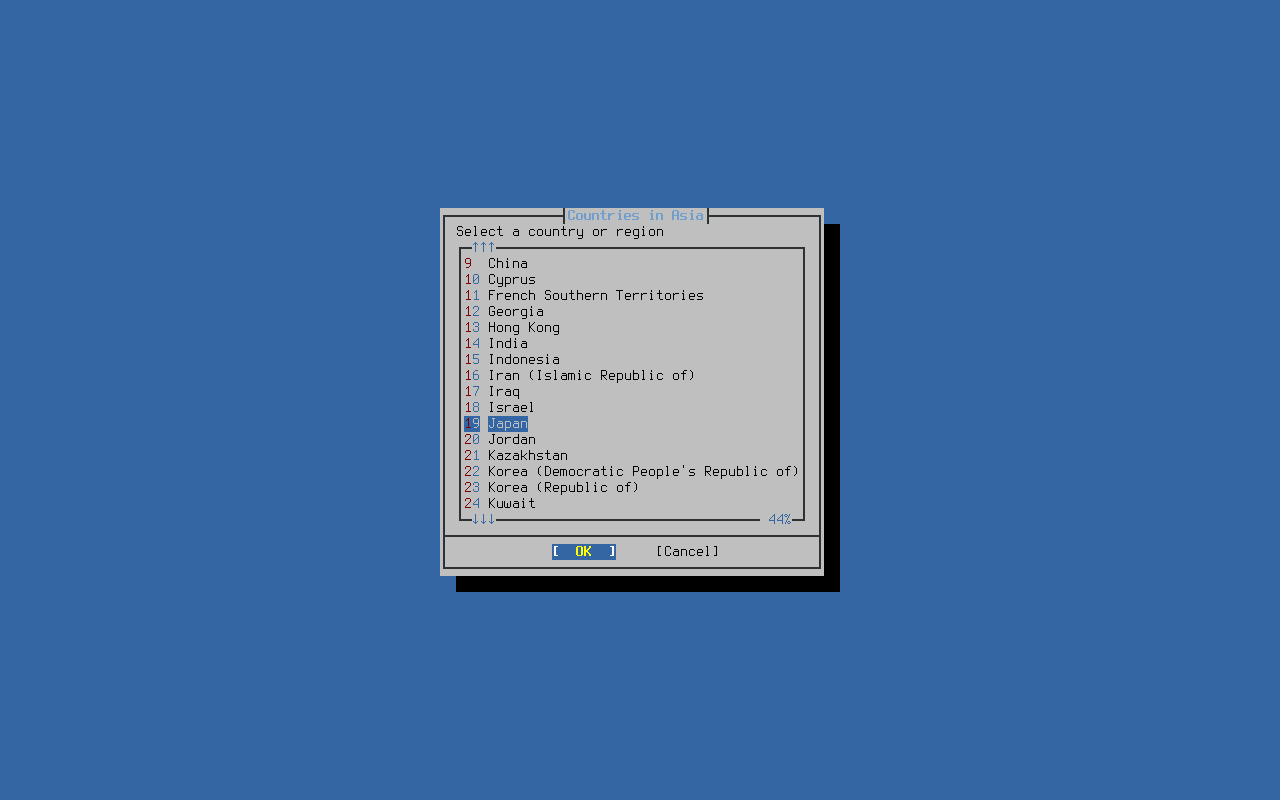Click the down arrows scroll indicator
The height and width of the screenshot is (800, 1280).
pyautogui.click(x=484, y=519)
